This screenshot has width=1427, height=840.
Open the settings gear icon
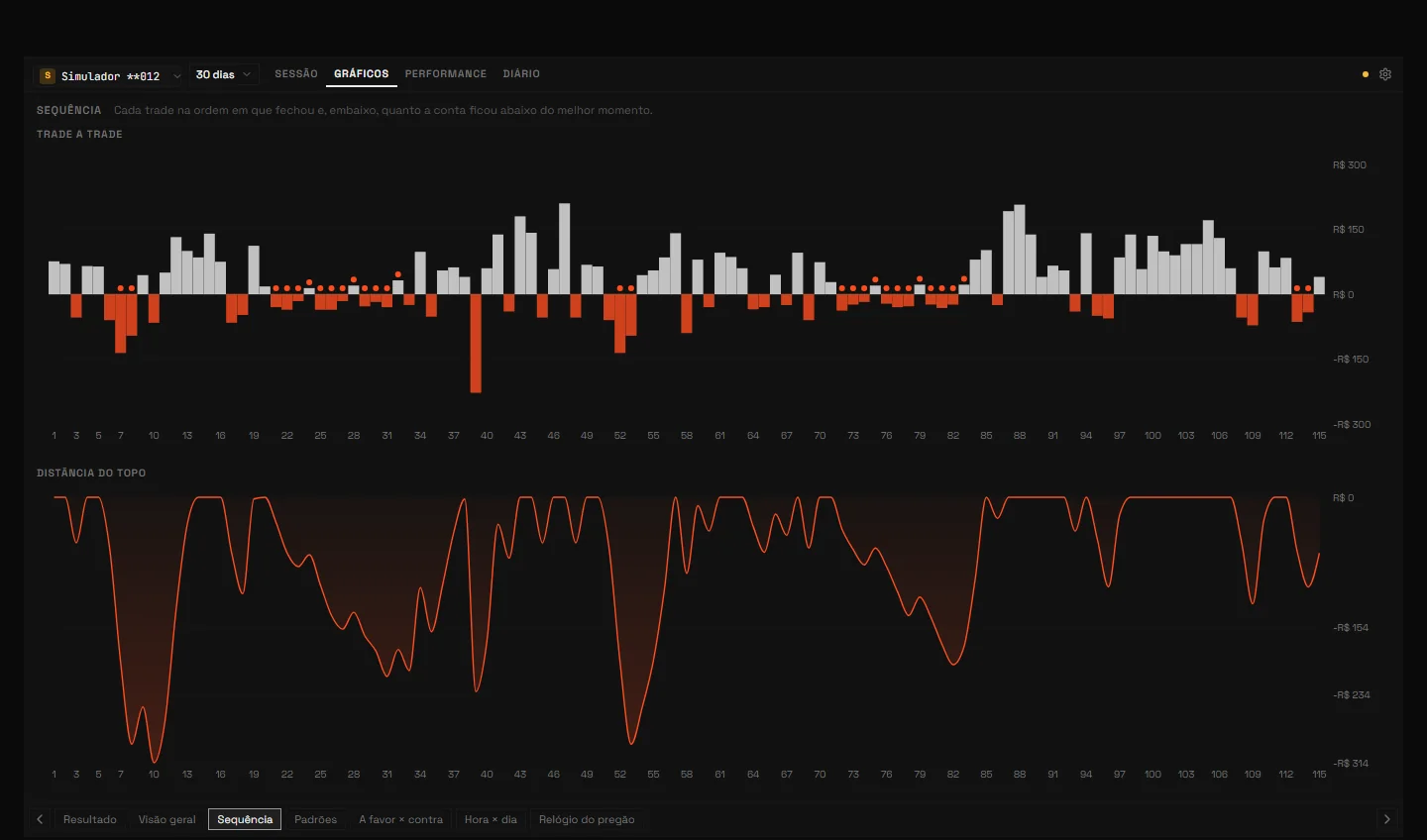pyautogui.click(x=1385, y=74)
